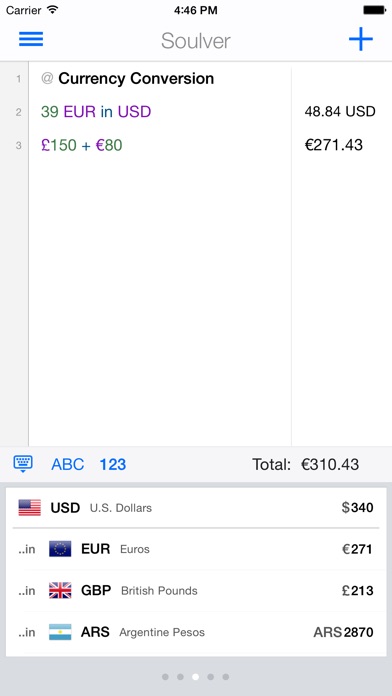Image resolution: width=392 pixels, height=696 pixels.
Task: Go to the first page indicator dot
Action: 165,677
